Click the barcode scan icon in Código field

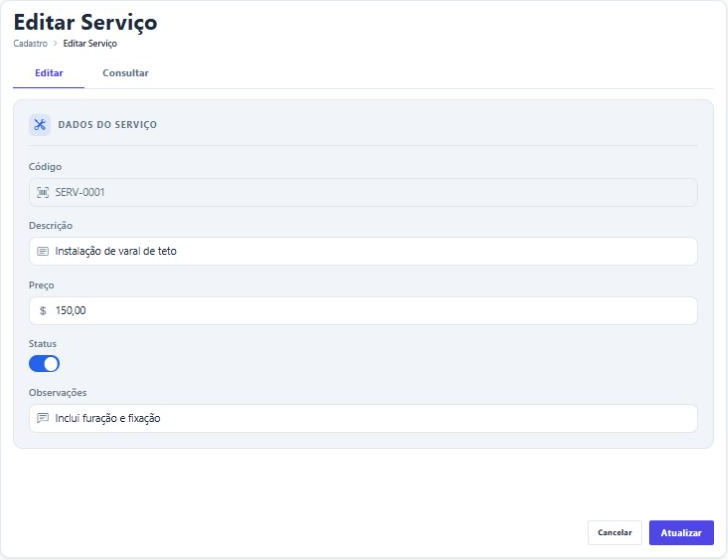[x=43, y=192]
